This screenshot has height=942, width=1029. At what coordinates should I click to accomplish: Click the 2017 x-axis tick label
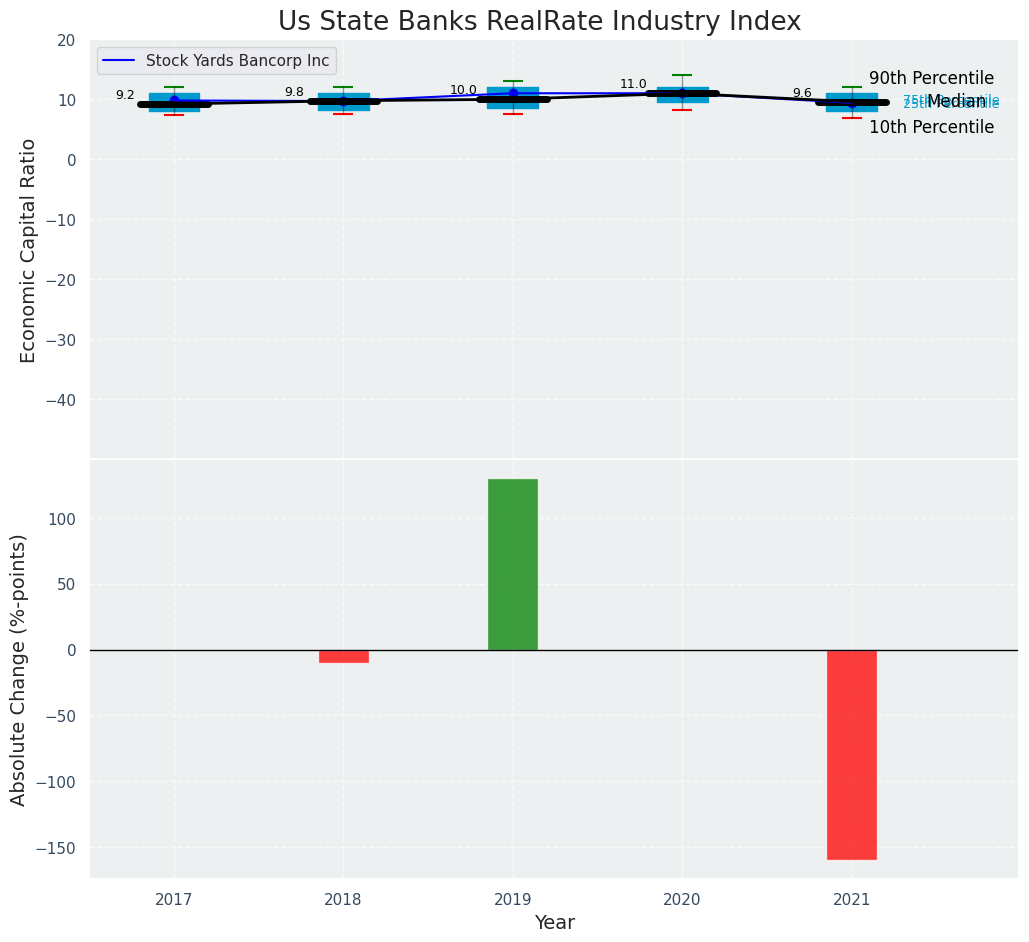[174, 899]
